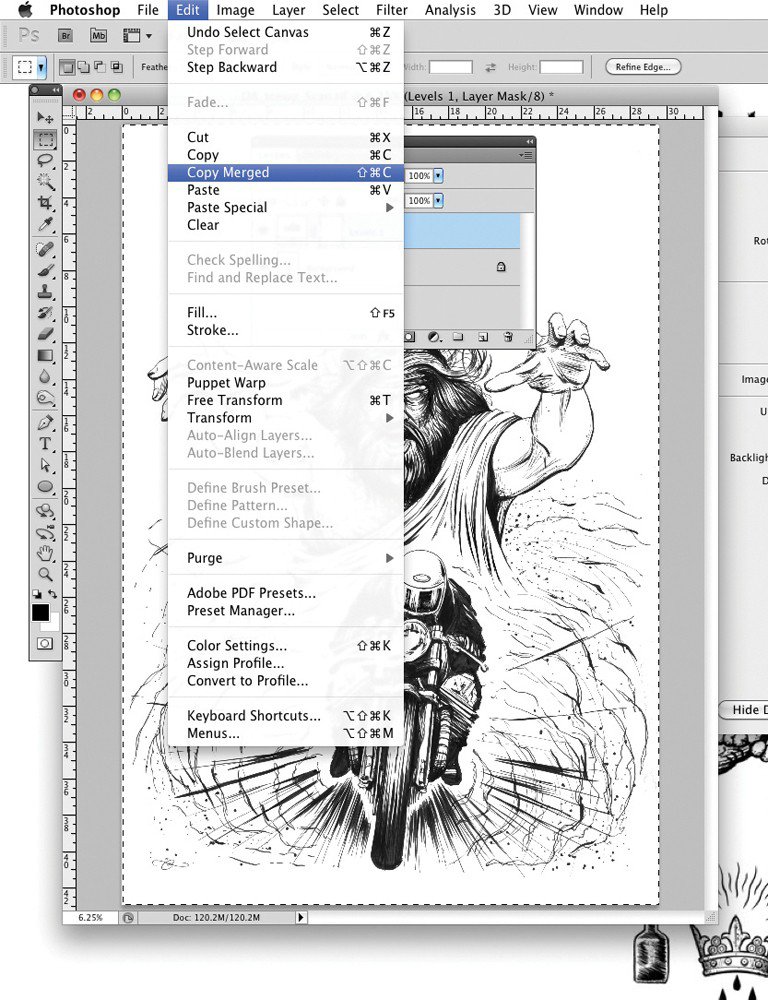Viewport: 768px width, 1000px height.
Task: Open the tool preset picker dropdown
Action: pos(41,67)
